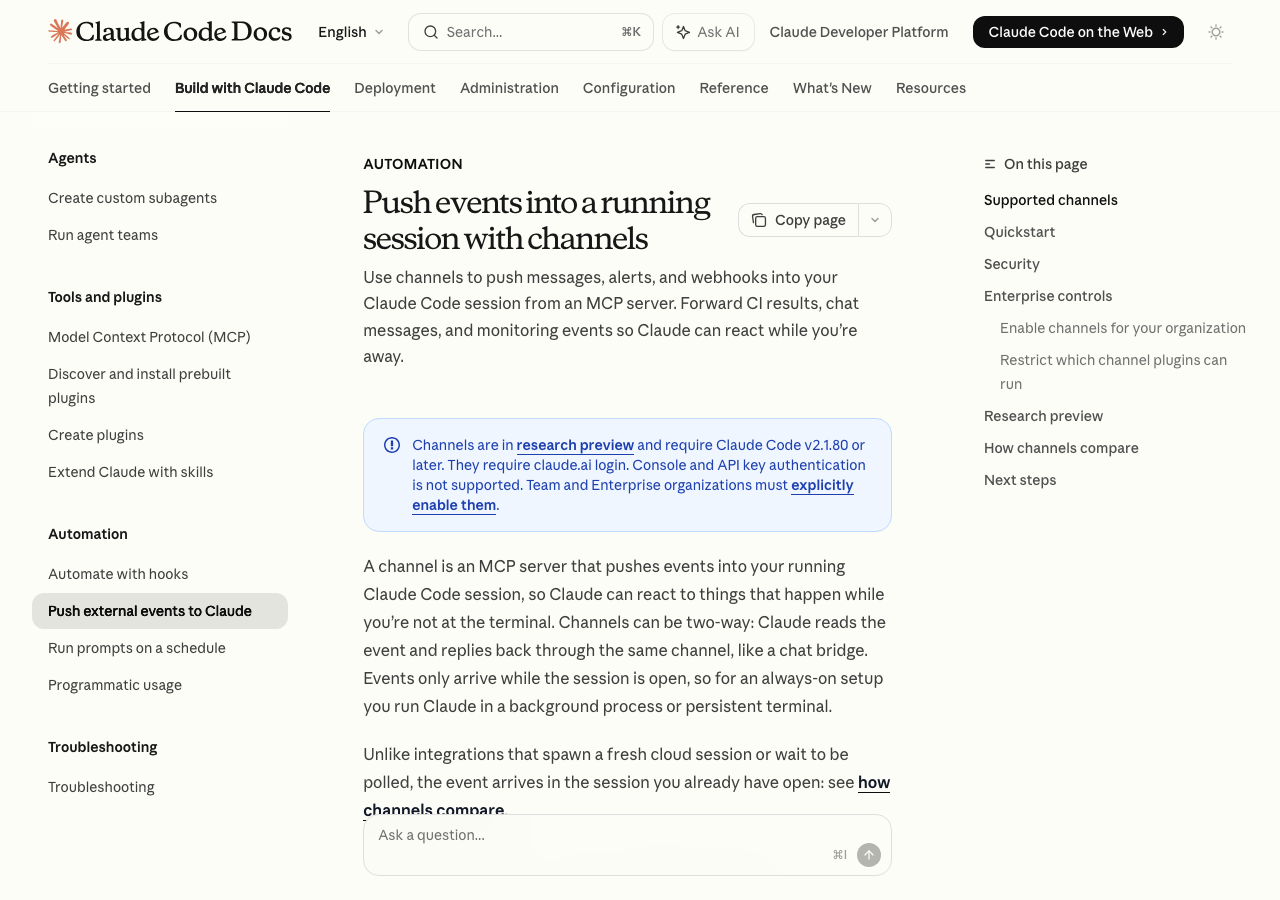Click the explicitly enable them link
The image size is (1280, 900).
pyautogui.click(x=822, y=485)
